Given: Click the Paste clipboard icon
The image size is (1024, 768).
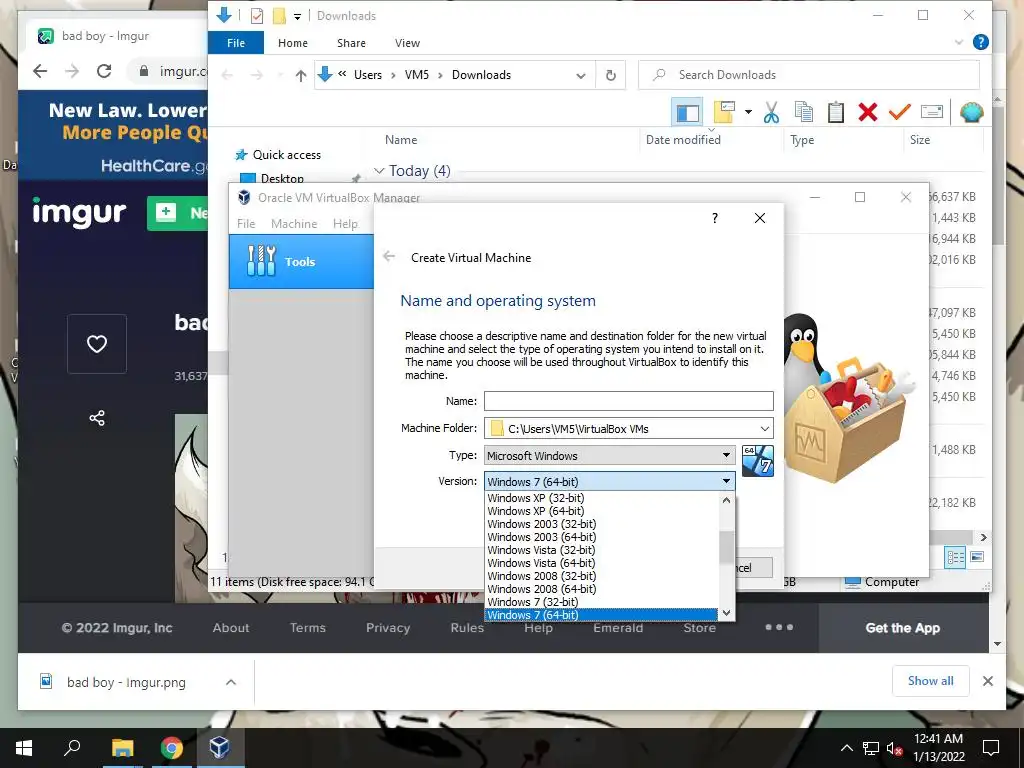Looking at the screenshot, I should [835, 112].
